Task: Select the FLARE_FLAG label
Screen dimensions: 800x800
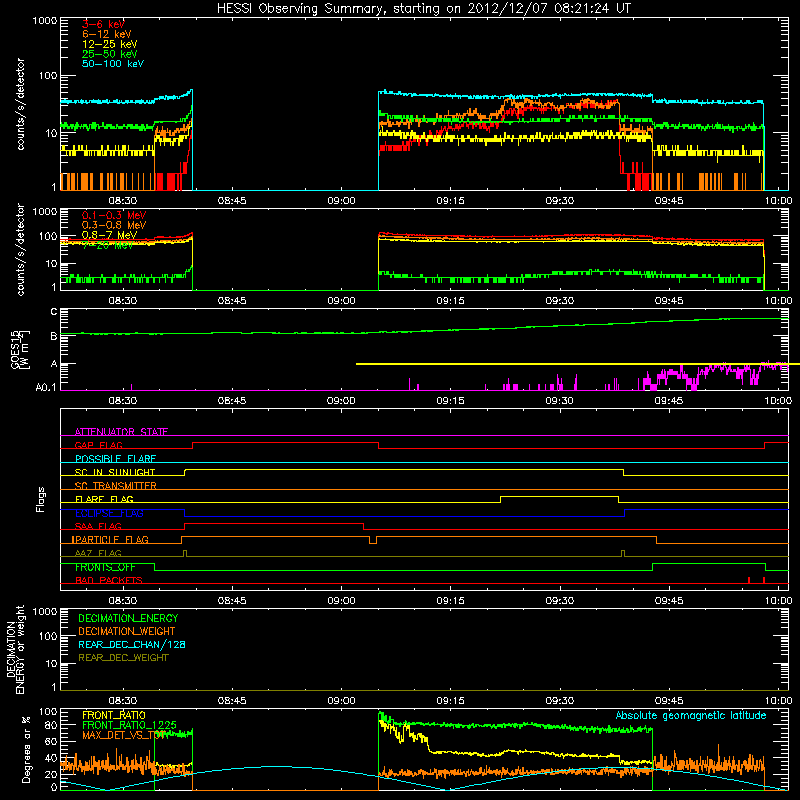Action: [x=104, y=499]
